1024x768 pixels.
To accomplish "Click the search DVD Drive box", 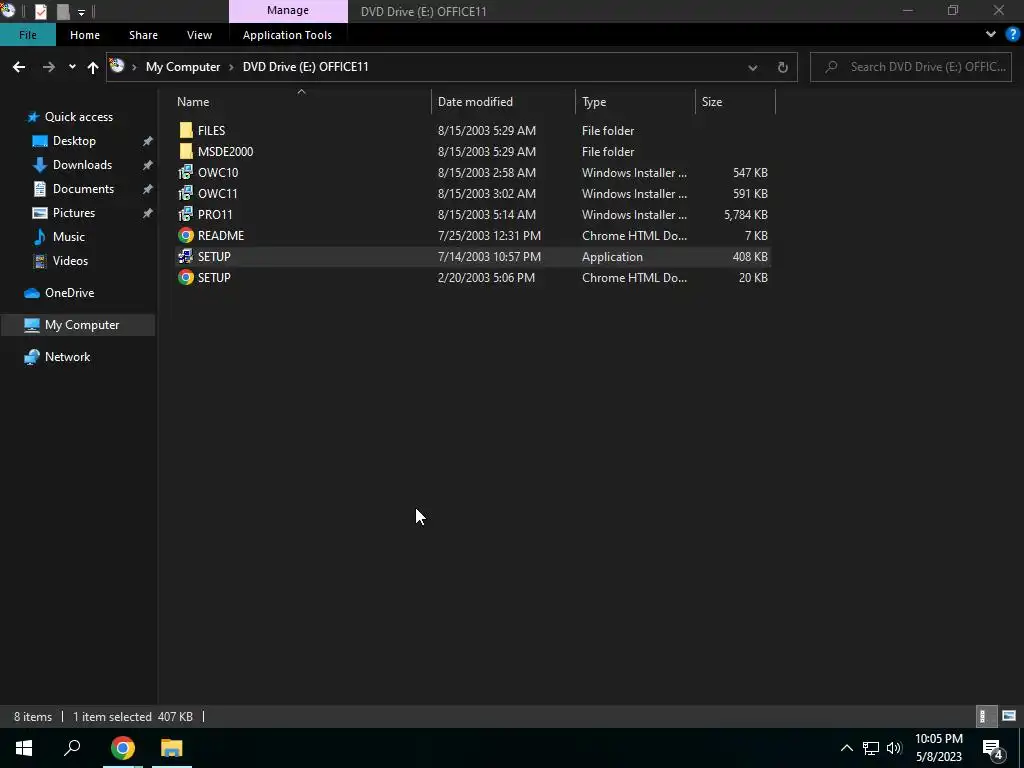I will (x=911, y=67).
